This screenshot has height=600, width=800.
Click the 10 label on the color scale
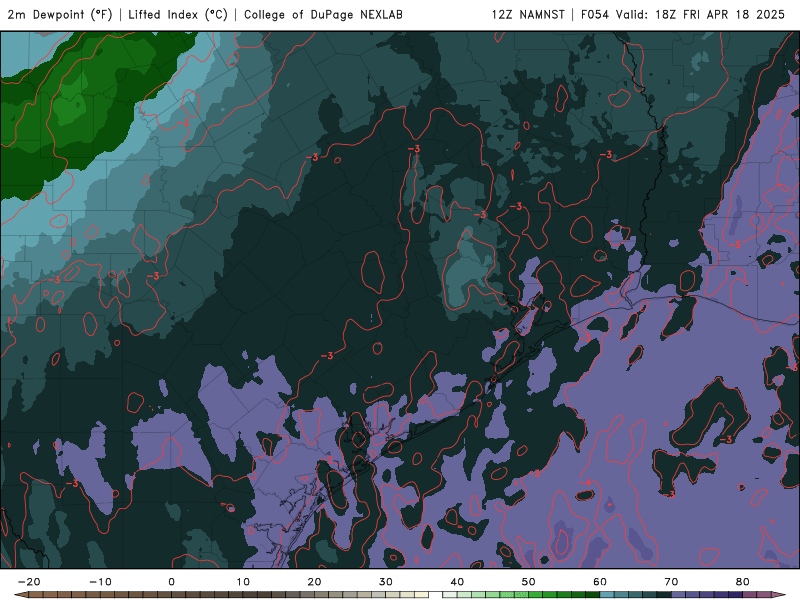pyautogui.click(x=243, y=582)
